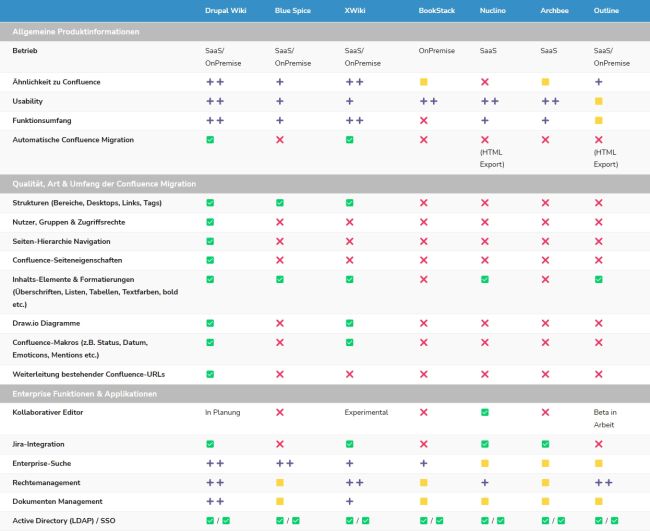Click Outline's double-plus icon in Rechtemanagement row
This screenshot has width=650, height=531.
[604, 483]
